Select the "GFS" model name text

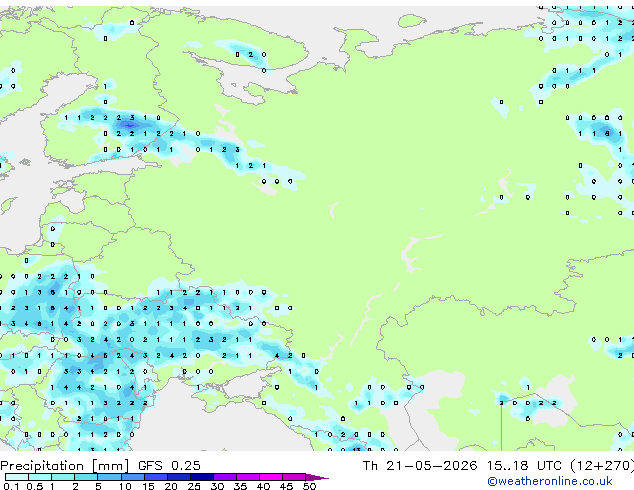150,466
